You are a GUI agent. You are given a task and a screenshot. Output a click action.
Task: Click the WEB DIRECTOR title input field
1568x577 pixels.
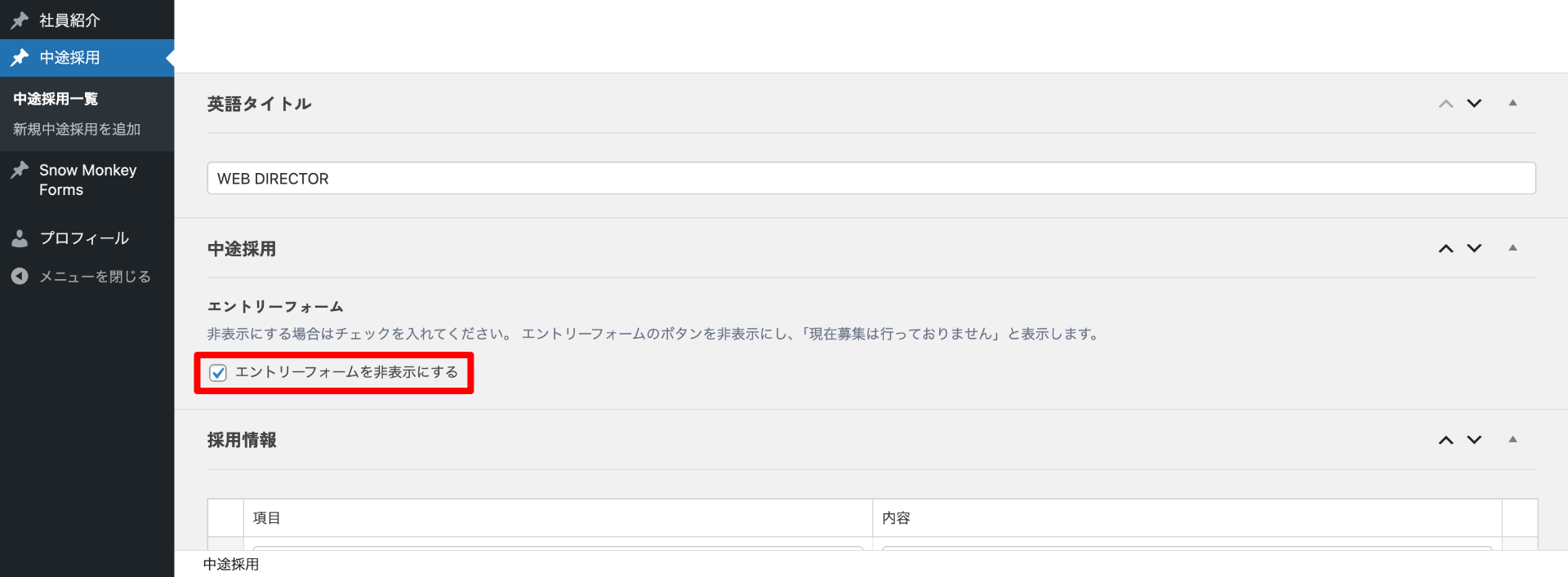871,179
